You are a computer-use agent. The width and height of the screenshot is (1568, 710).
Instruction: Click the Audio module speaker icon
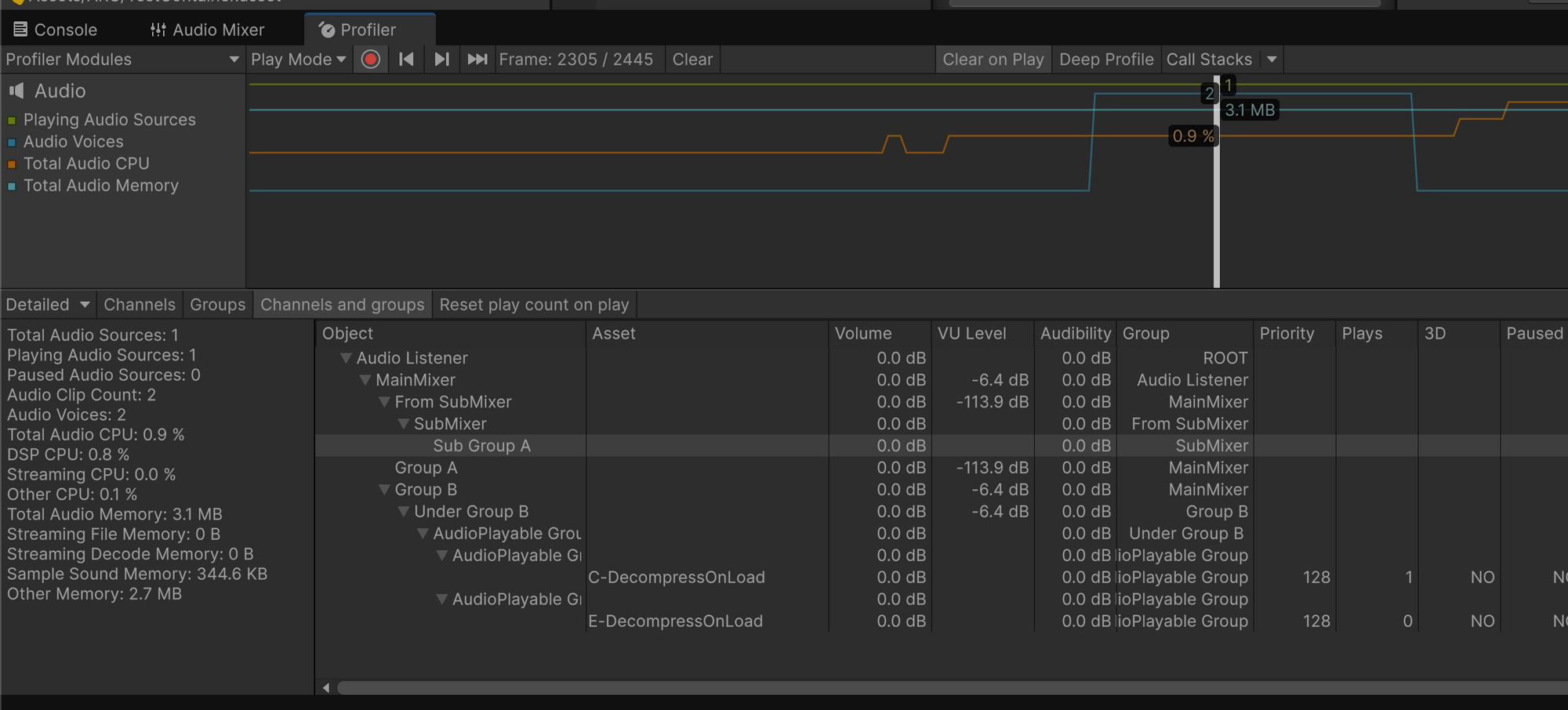click(16, 91)
